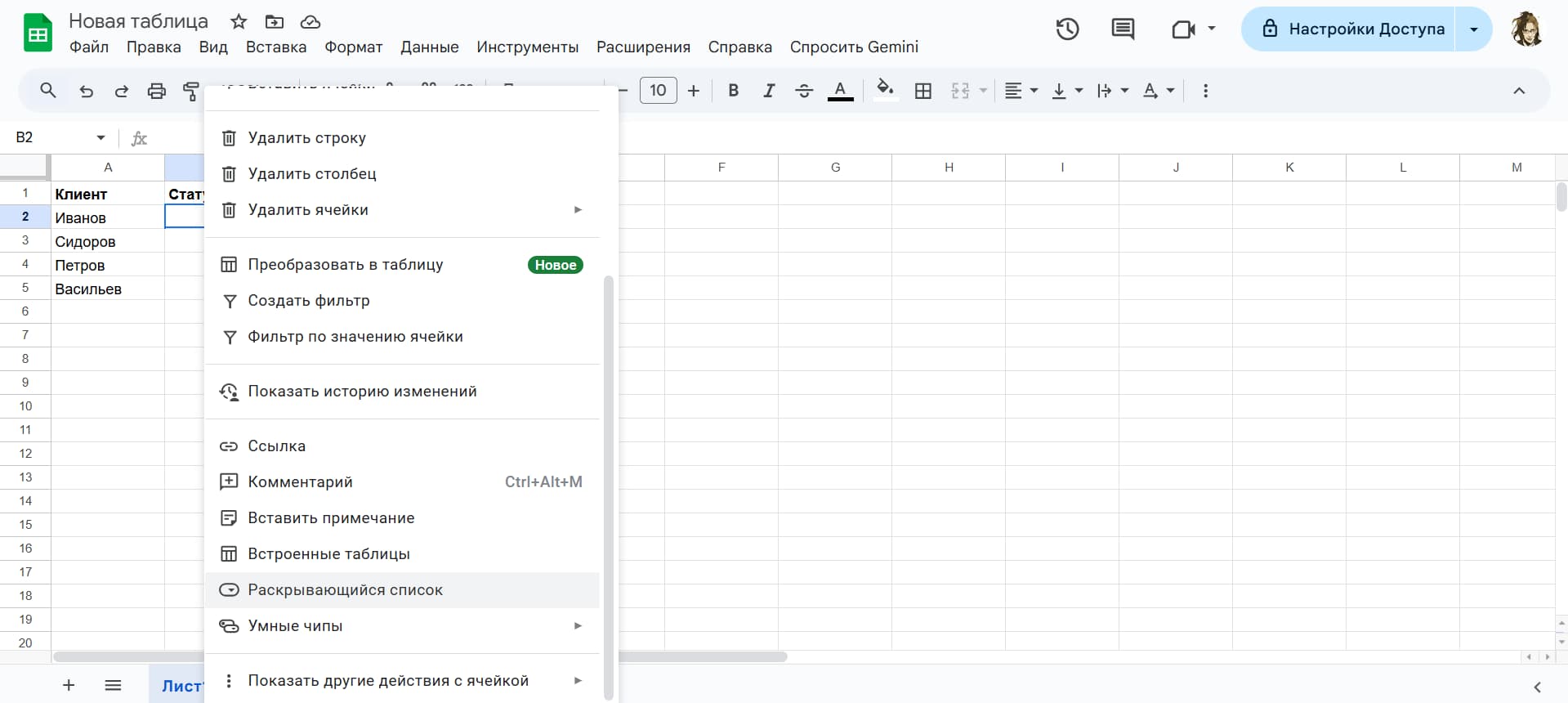
Task: Click the font size input field
Action: (x=658, y=91)
